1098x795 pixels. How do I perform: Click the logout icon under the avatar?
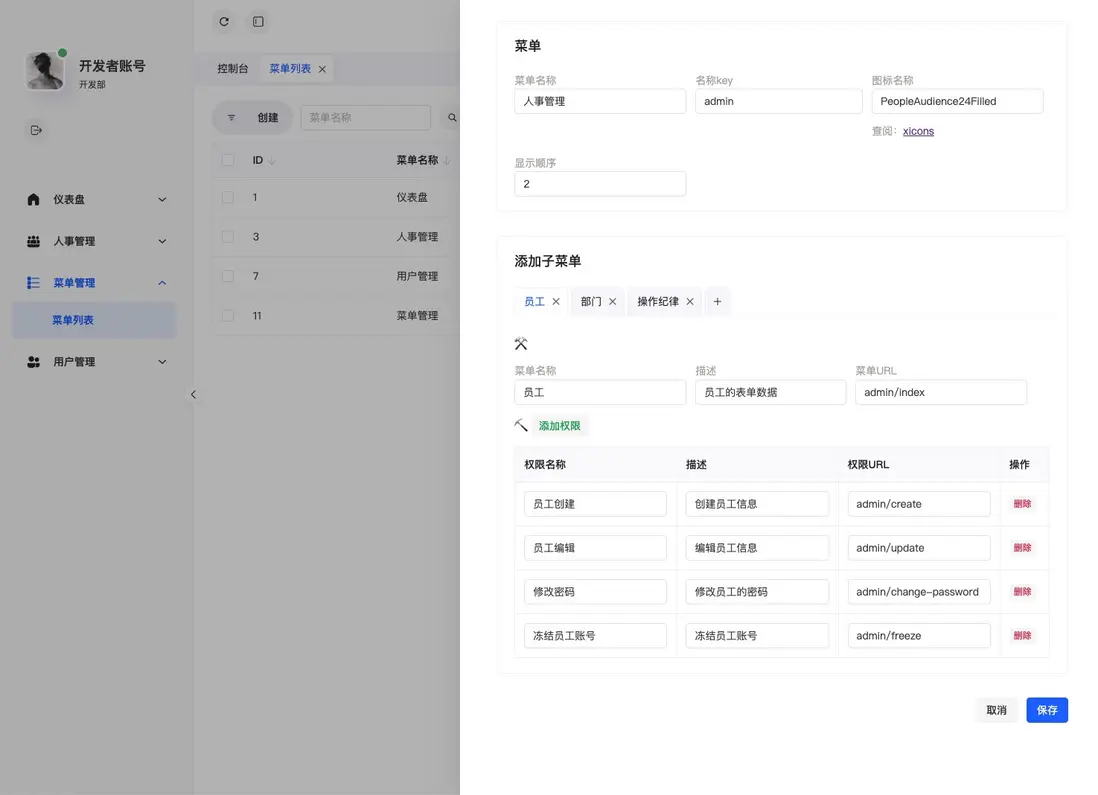point(36,130)
